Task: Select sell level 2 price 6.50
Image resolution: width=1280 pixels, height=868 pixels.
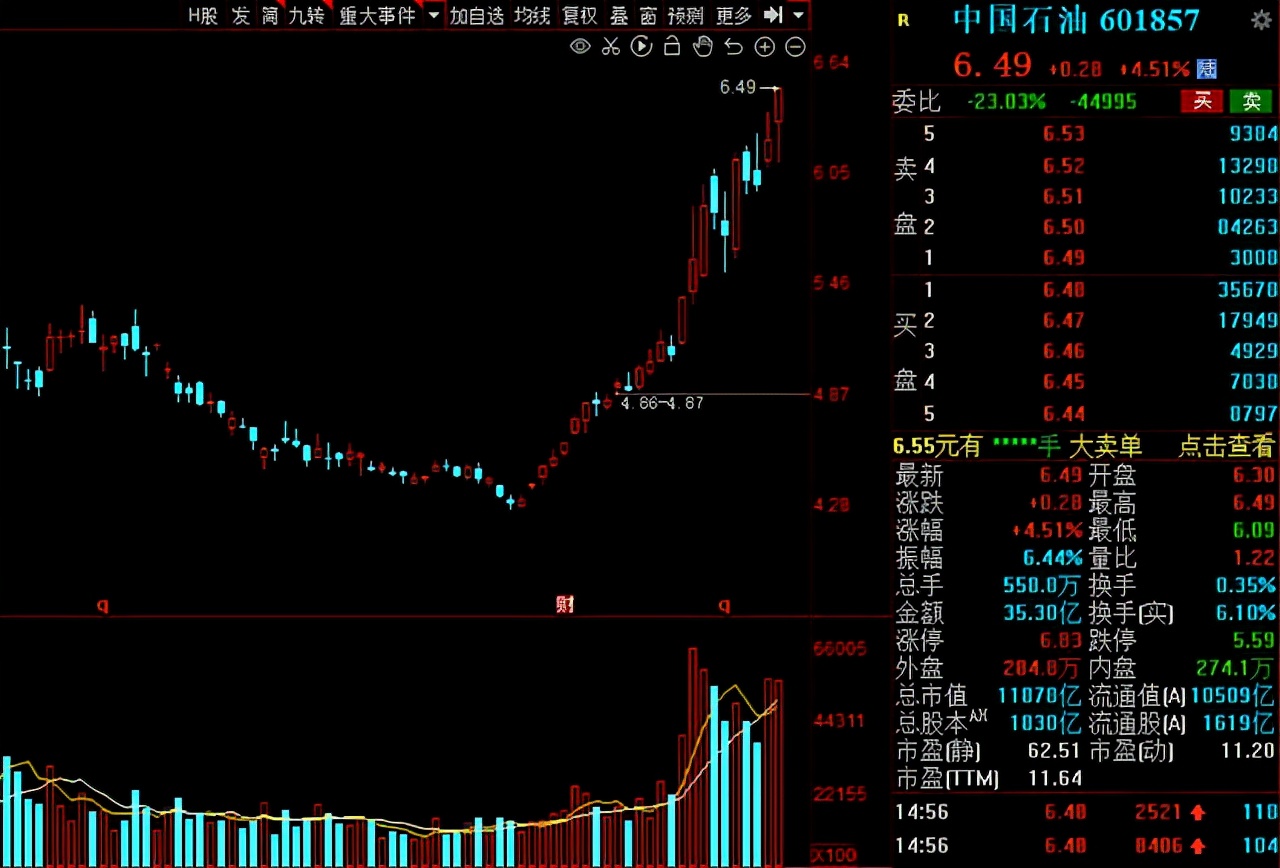Action: coord(1063,227)
